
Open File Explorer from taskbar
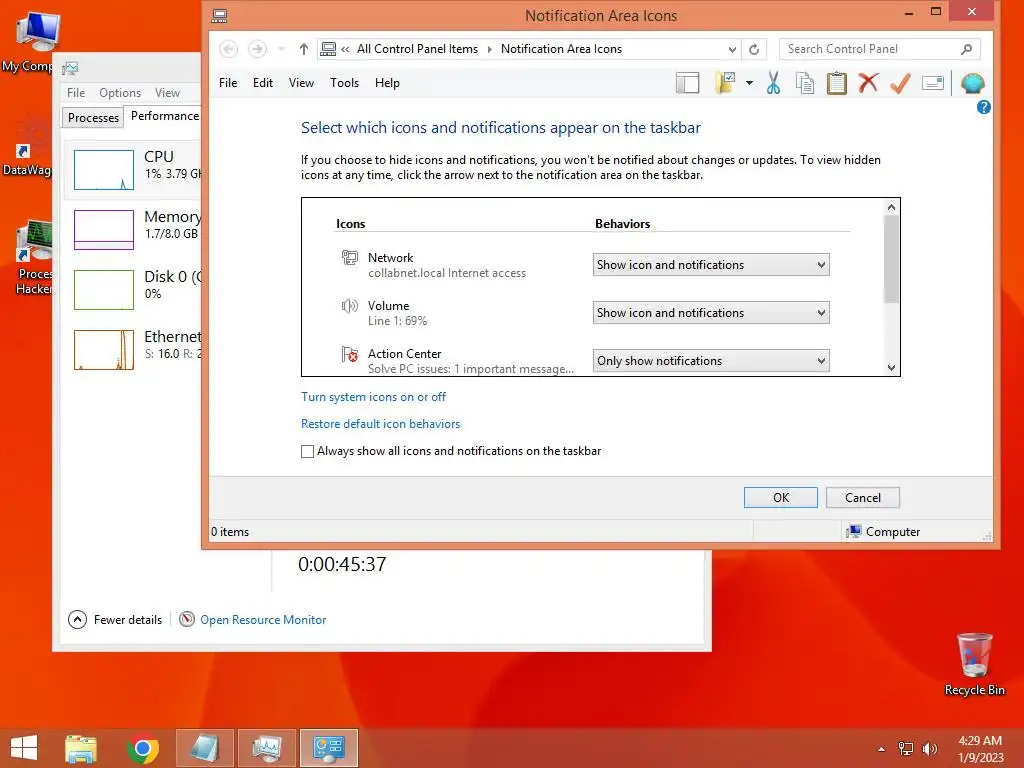coord(81,748)
